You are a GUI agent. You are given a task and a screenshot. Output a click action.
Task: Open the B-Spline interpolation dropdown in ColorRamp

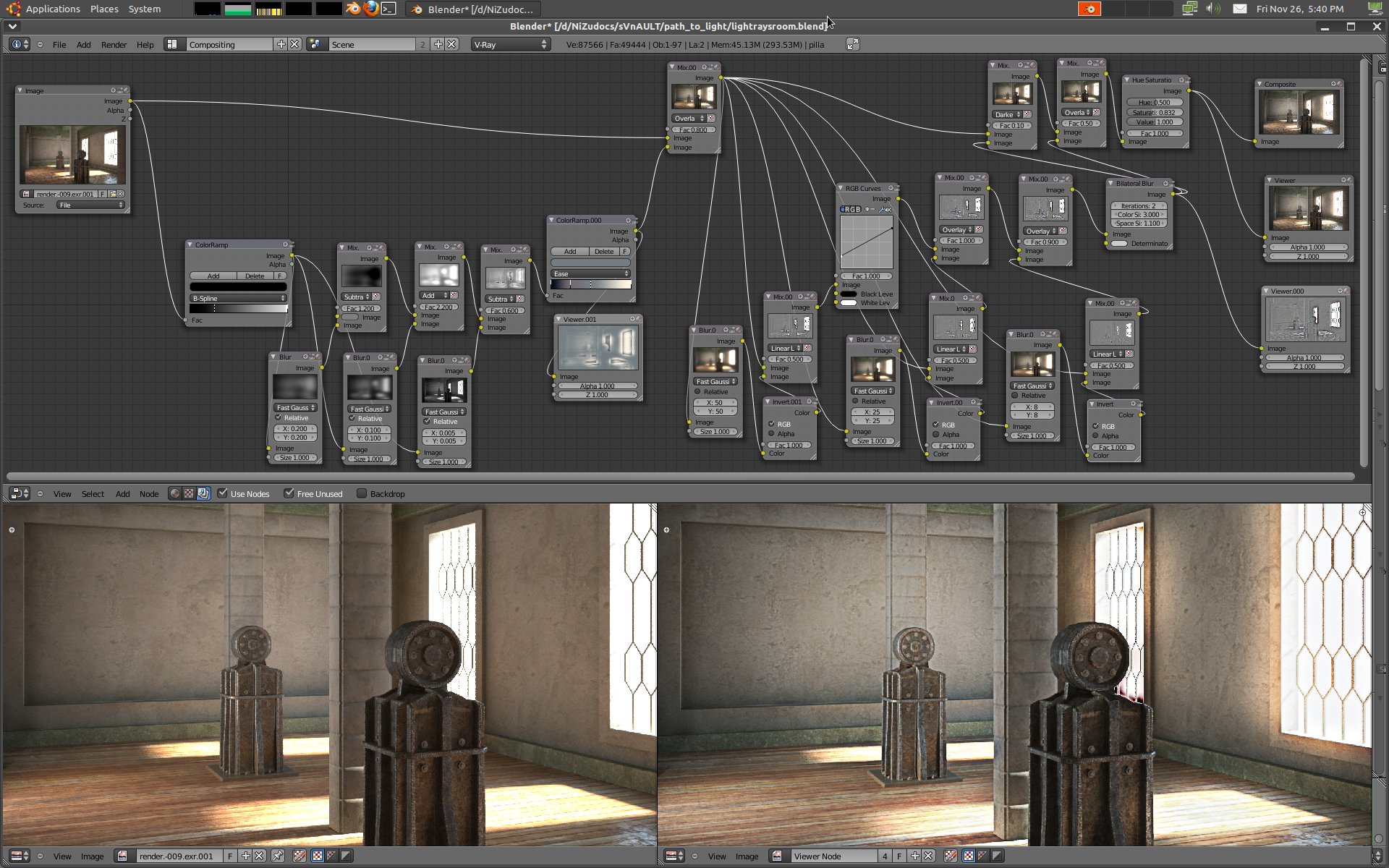(238, 298)
